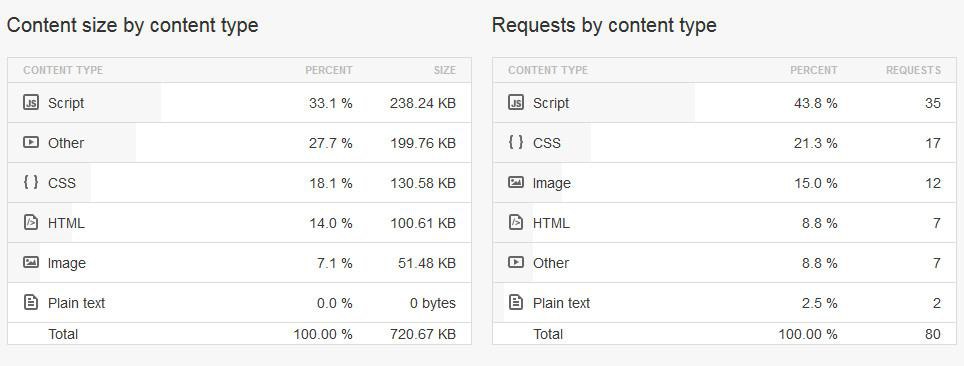Select the 238.24 KB Script size value
The image size is (964, 366).
click(x=423, y=103)
